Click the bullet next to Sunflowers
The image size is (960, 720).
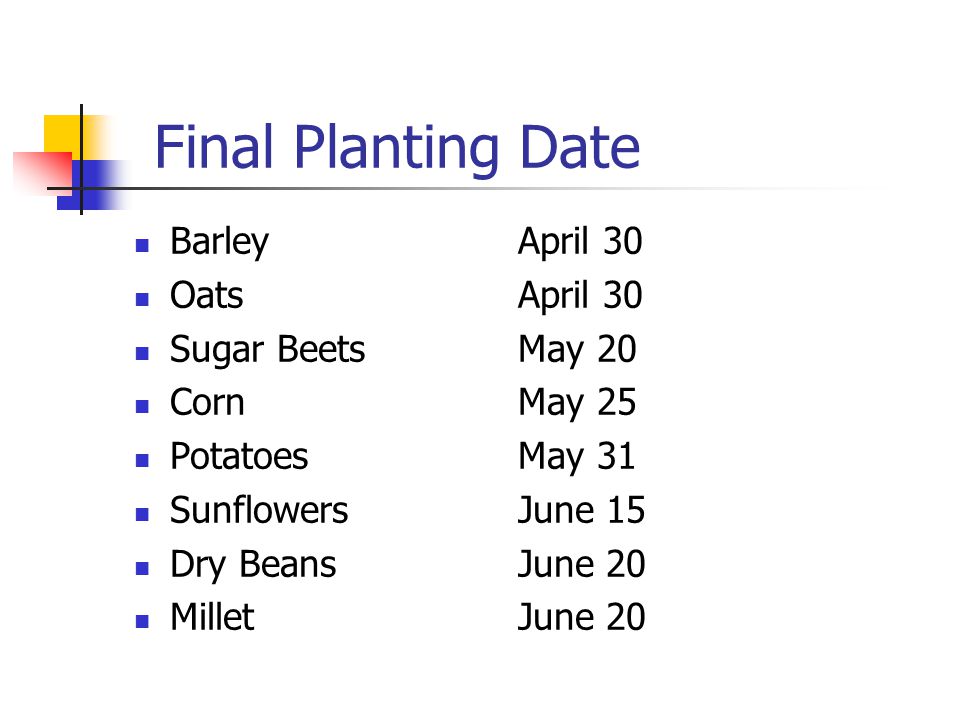point(142,514)
